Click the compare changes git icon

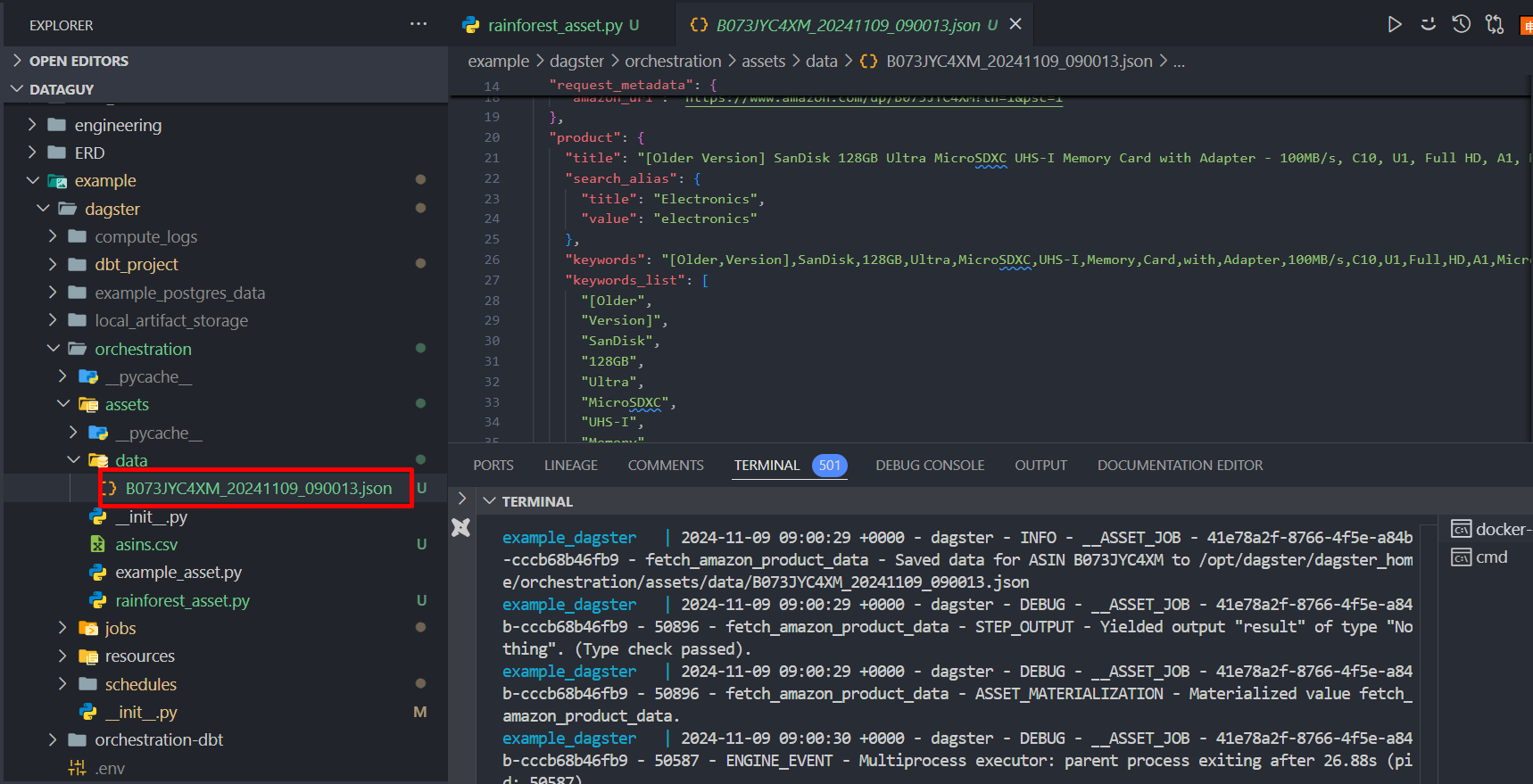tap(1494, 24)
